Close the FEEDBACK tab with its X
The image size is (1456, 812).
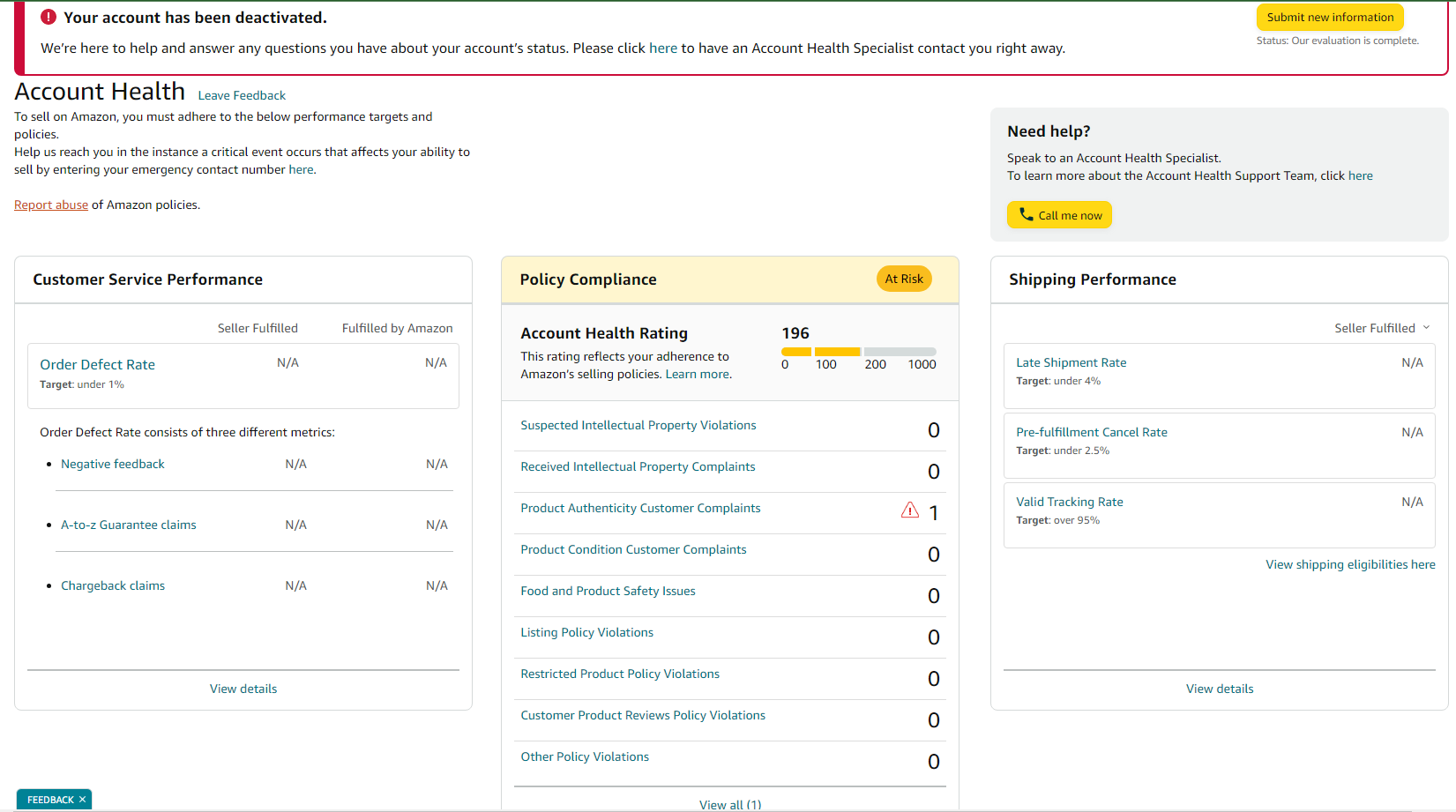82,800
